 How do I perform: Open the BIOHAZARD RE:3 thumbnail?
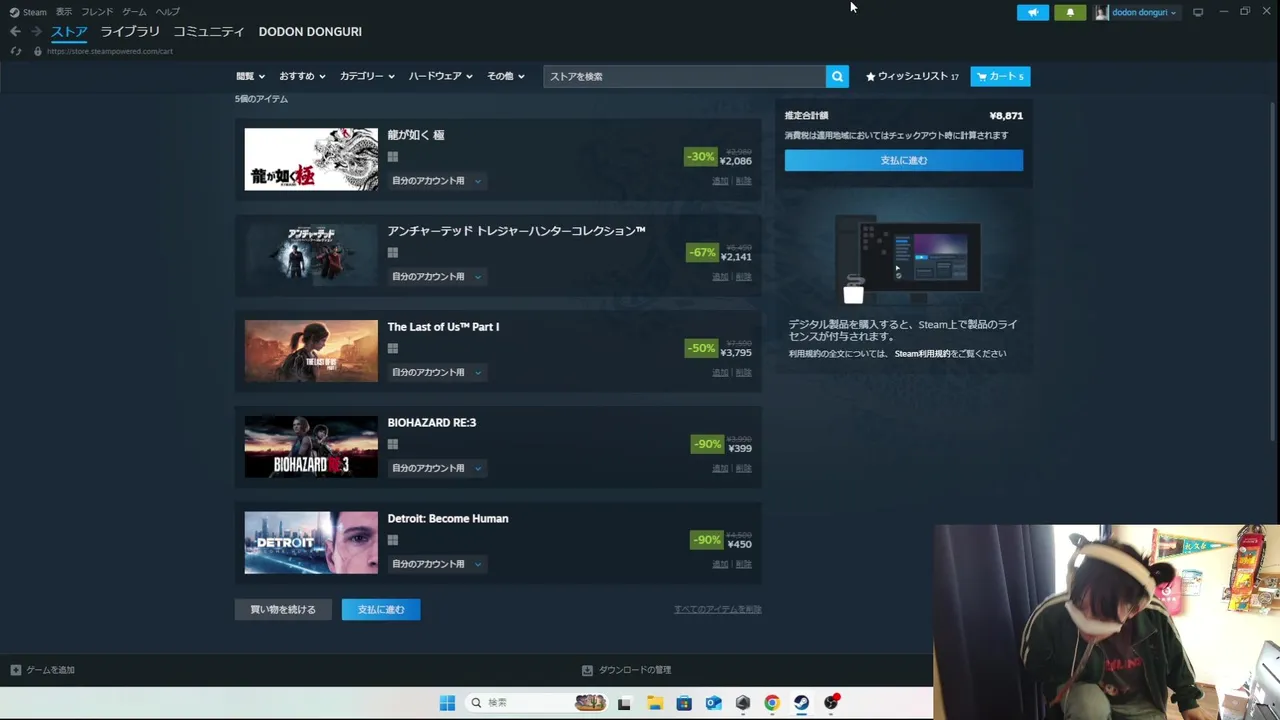tap(311, 447)
